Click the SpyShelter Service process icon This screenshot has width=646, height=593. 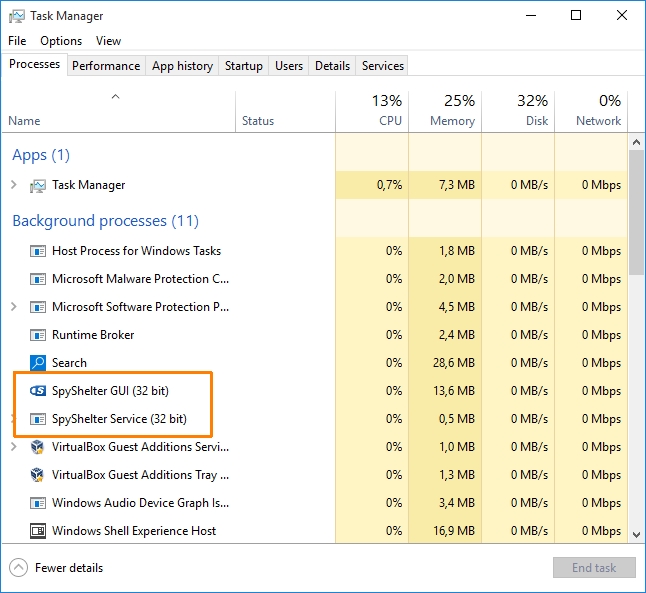[x=38, y=419]
